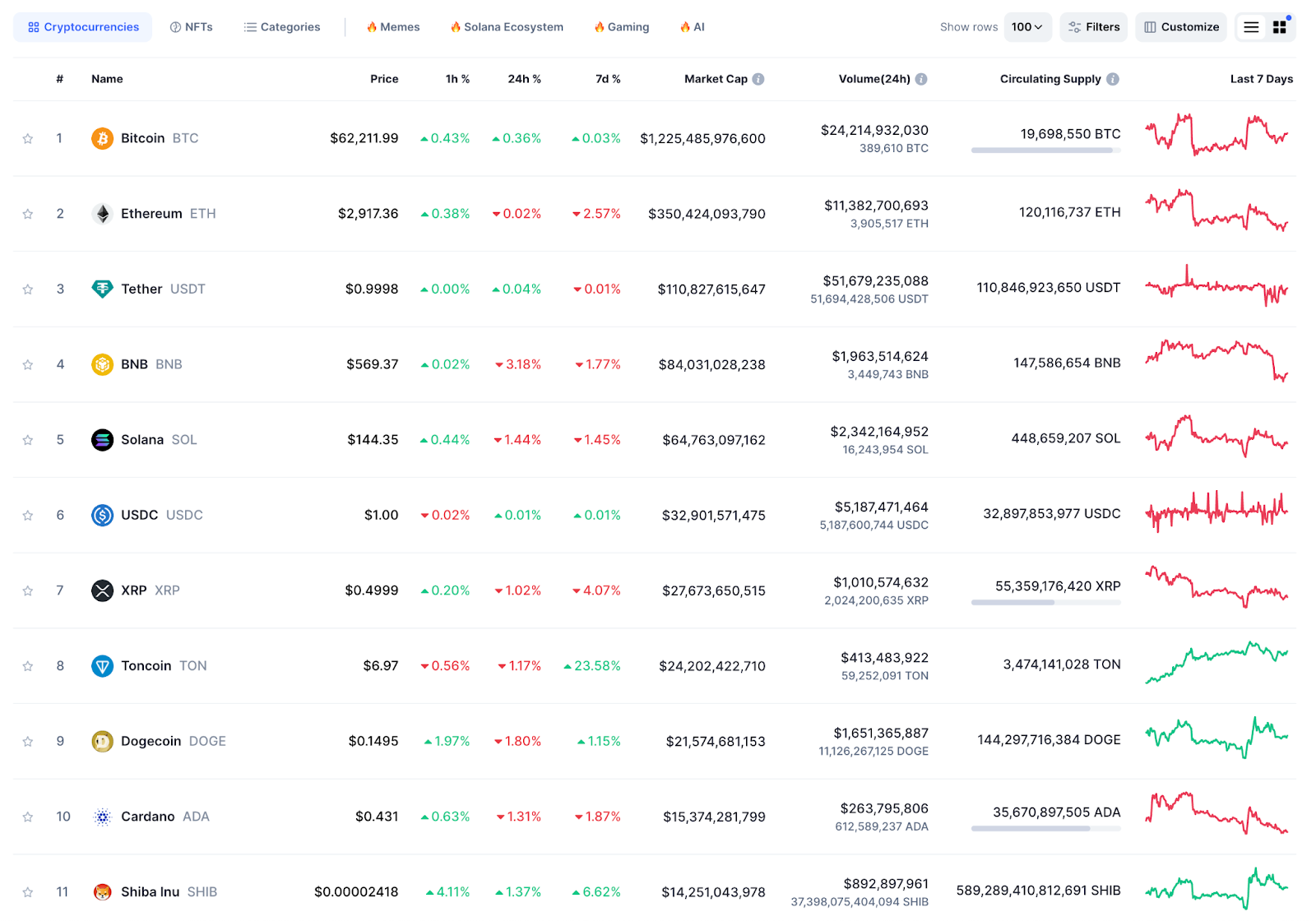Screen dimensions: 1316x921
Task: Click the Bitcoin coin logo icon
Action: 102,138
